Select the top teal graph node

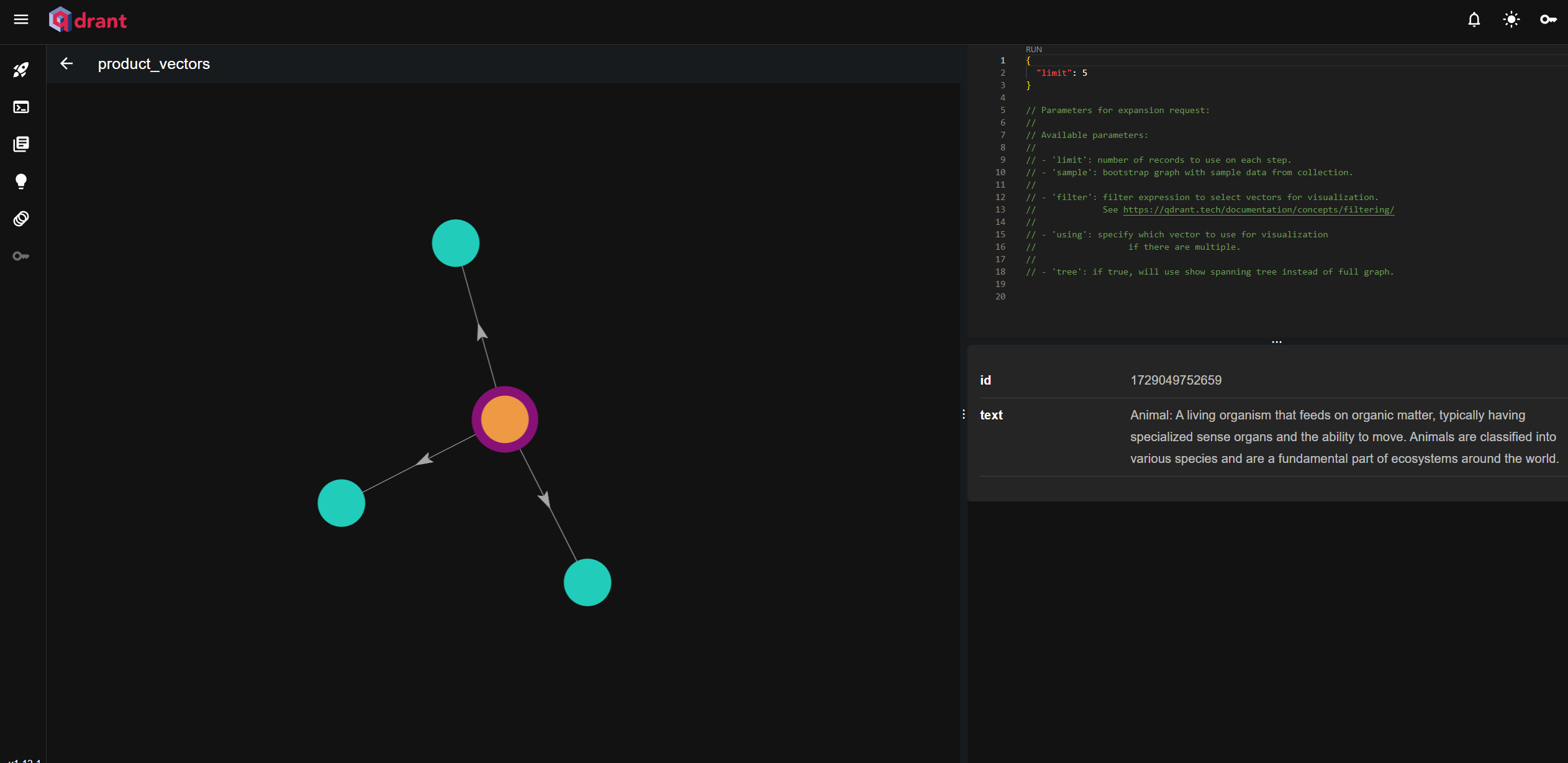pyautogui.click(x=456, y=243)
